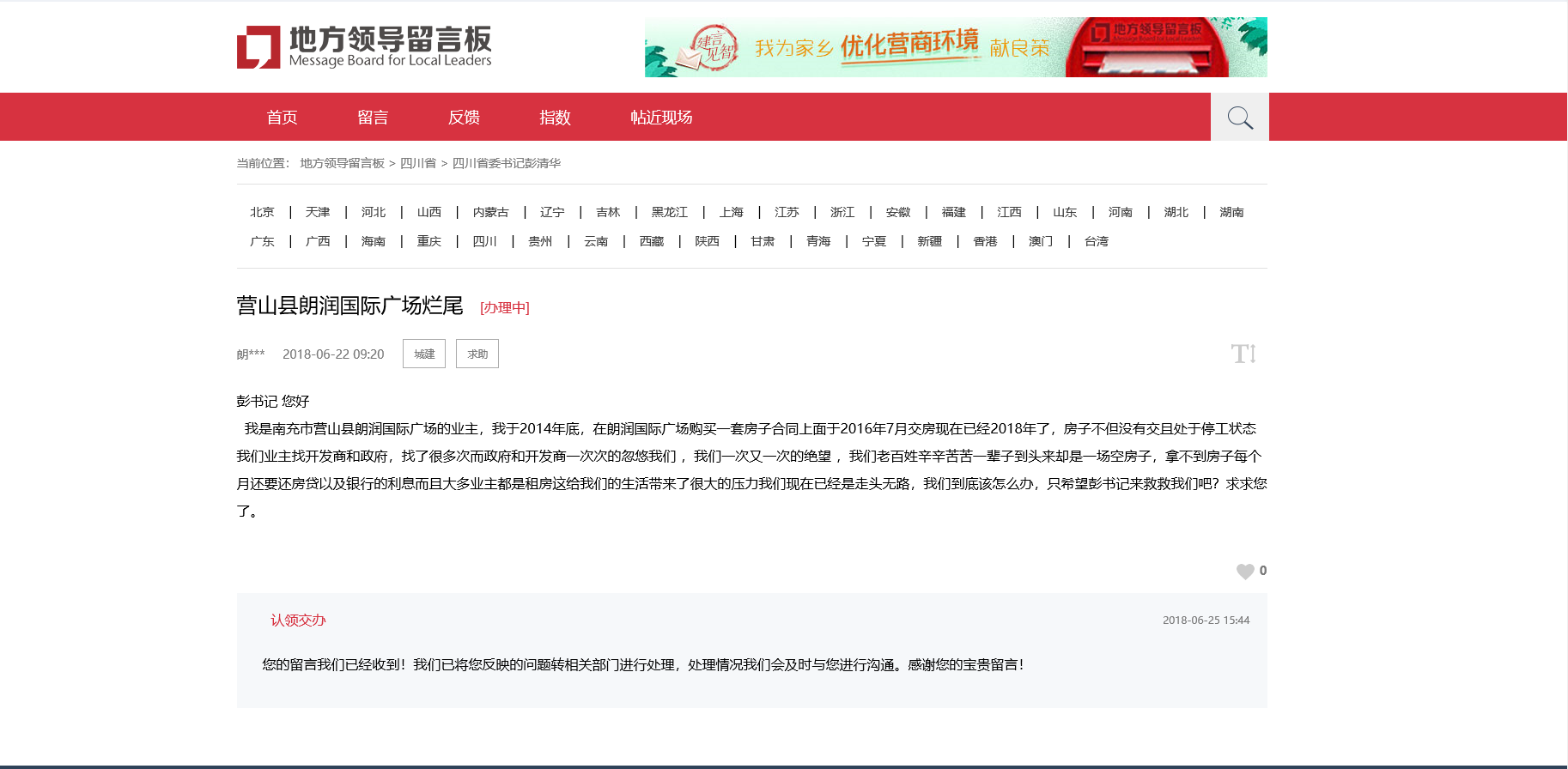1568x769 pixels.
Task: Open the 帖近现场 menu item
Action: pyautogui.click(x=661, y=118)
